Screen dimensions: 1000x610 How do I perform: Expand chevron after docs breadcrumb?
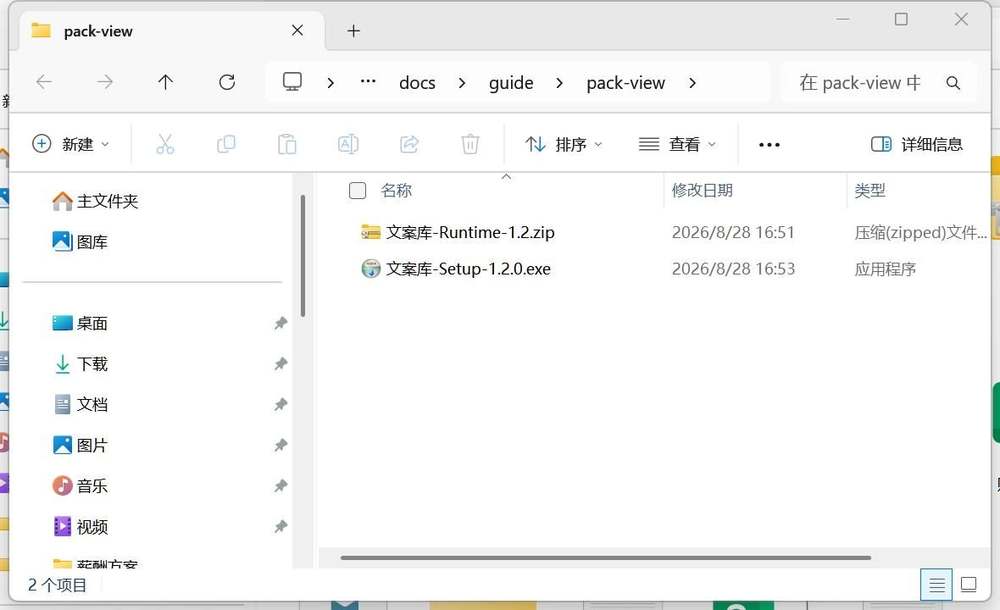462,83
